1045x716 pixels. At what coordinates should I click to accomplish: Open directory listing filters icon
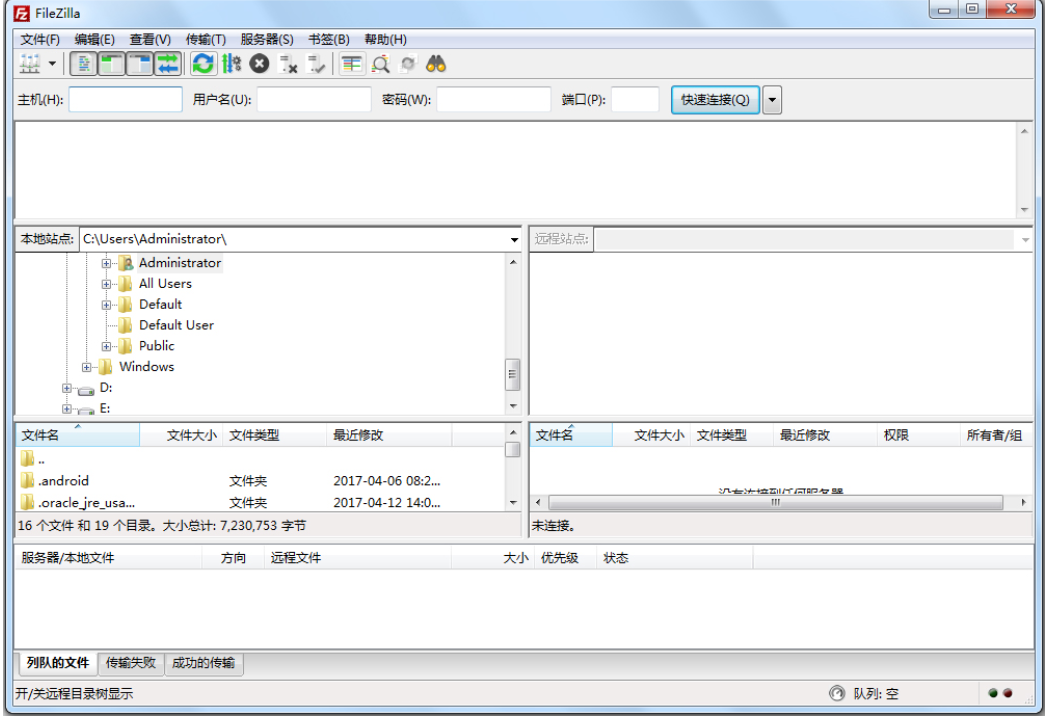[351, 64]
